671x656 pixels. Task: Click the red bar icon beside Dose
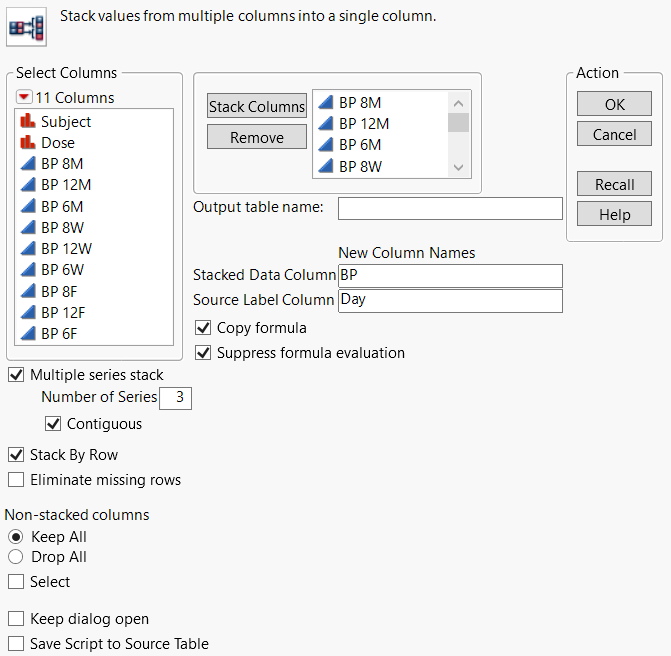28,143
